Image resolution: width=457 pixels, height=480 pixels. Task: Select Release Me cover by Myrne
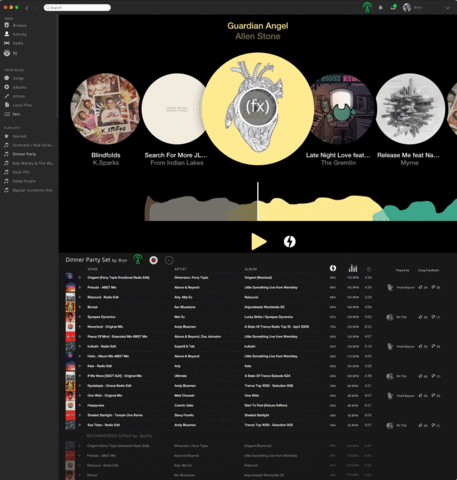coord(410,109)
